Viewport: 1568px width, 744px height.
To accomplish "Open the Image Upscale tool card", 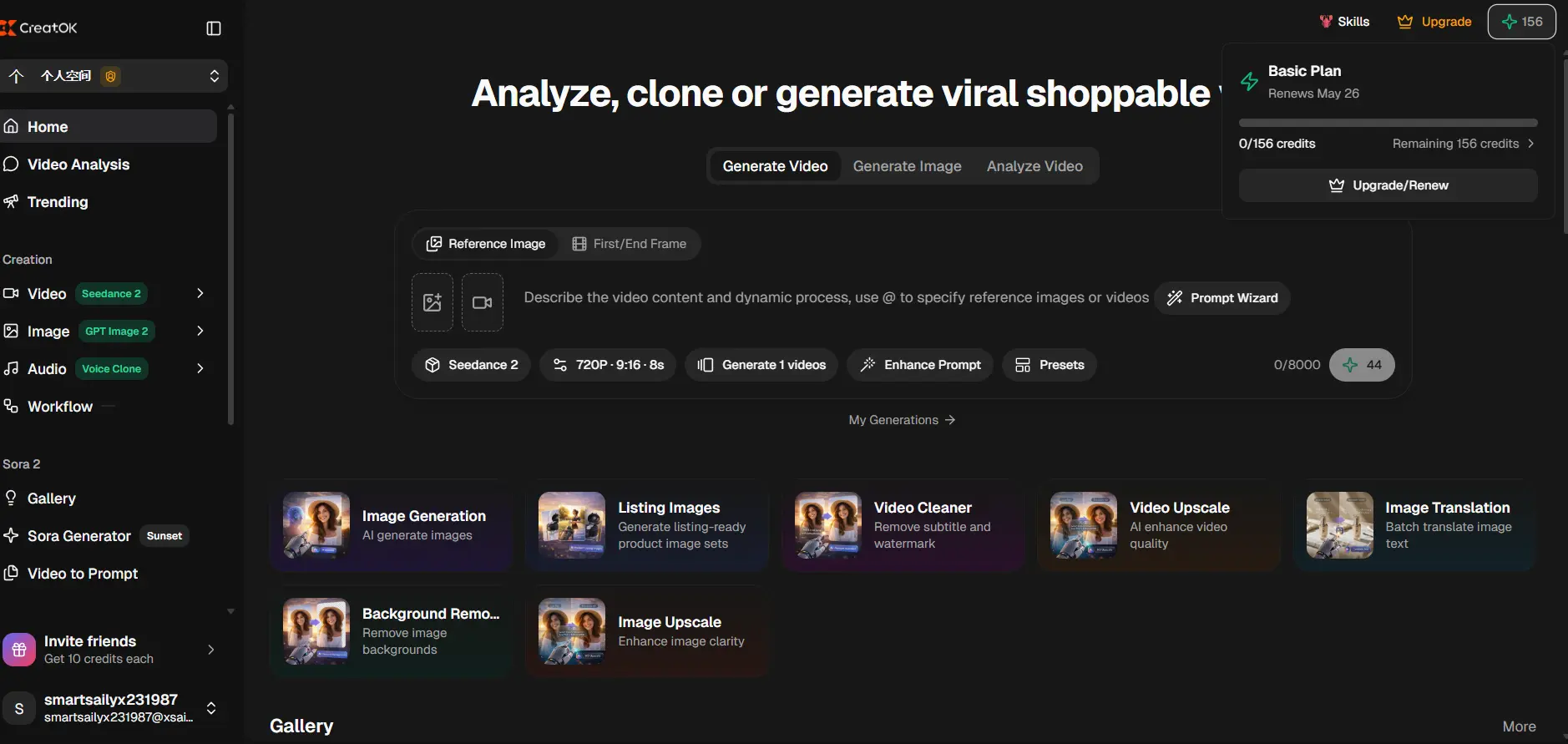I will pos(647,631).
